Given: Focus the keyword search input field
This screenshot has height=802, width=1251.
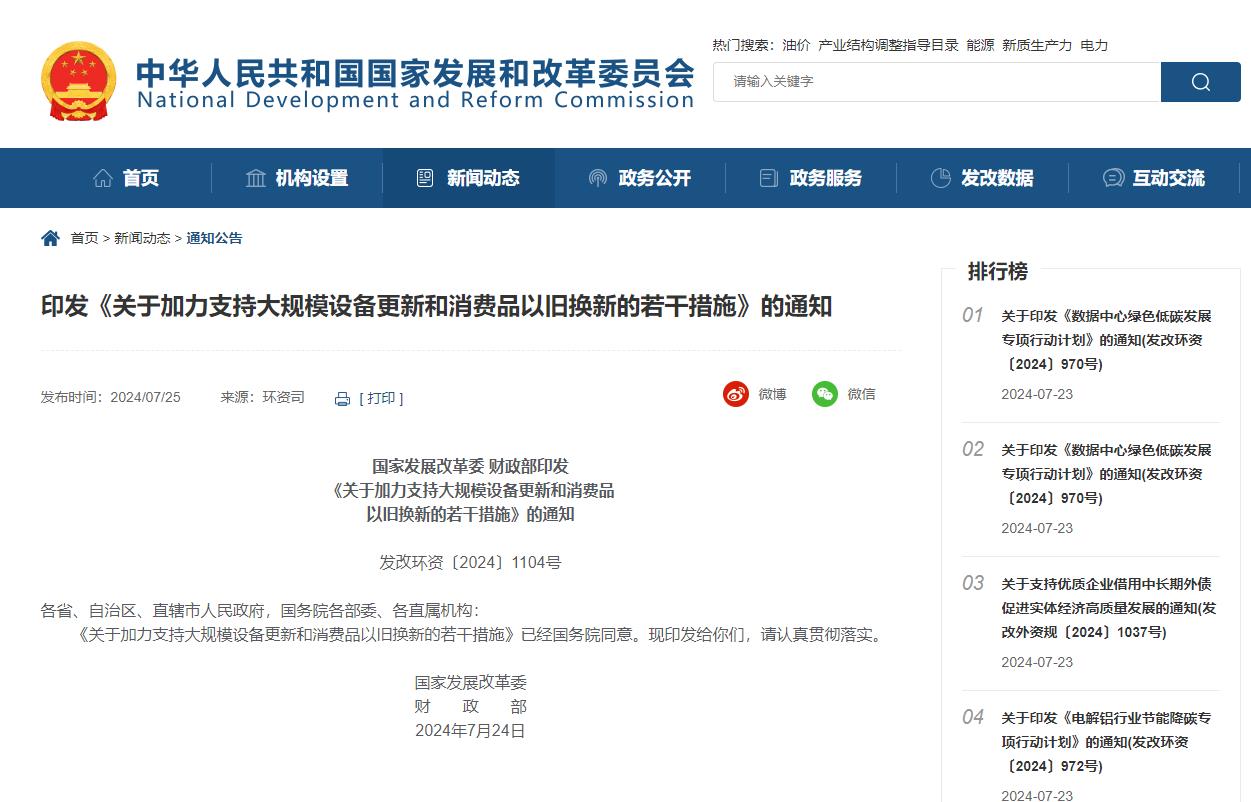Looking at the screenshot, I should coord(936,82).
